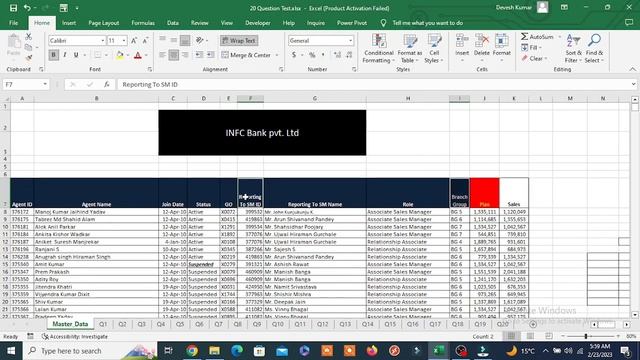Save the workbook with the Save icon

click(x=13, y=8)
